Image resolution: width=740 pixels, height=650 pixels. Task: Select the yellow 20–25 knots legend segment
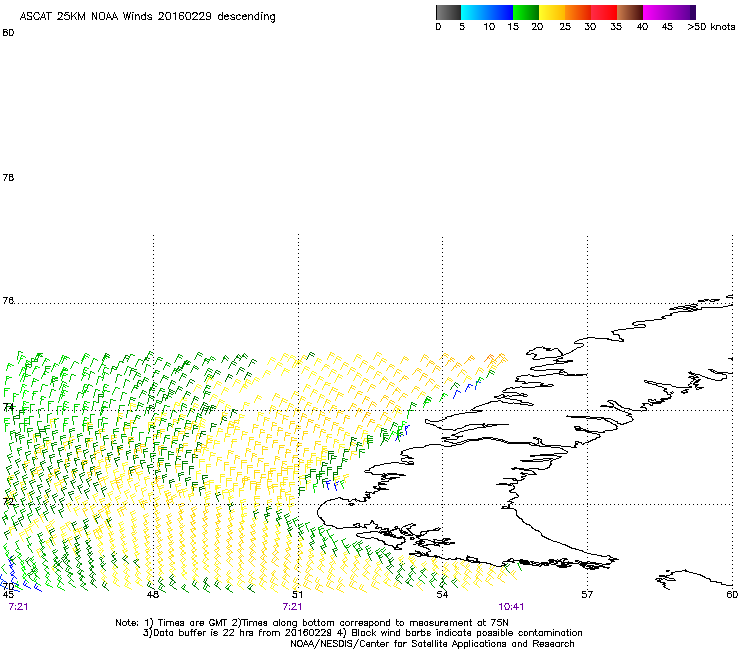(x=552, y=12)
